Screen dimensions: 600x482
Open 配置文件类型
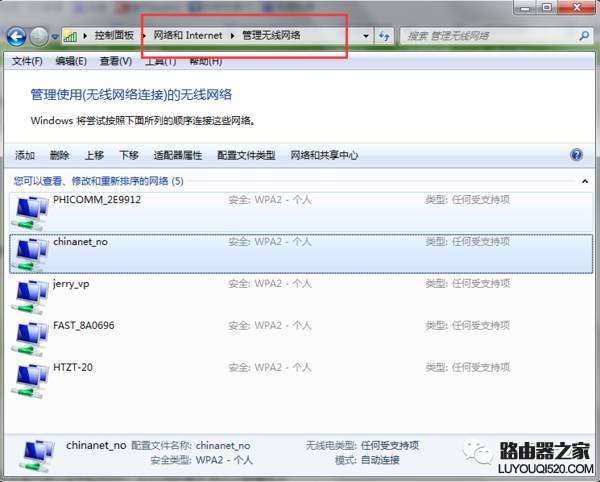(x=246, y=155)
